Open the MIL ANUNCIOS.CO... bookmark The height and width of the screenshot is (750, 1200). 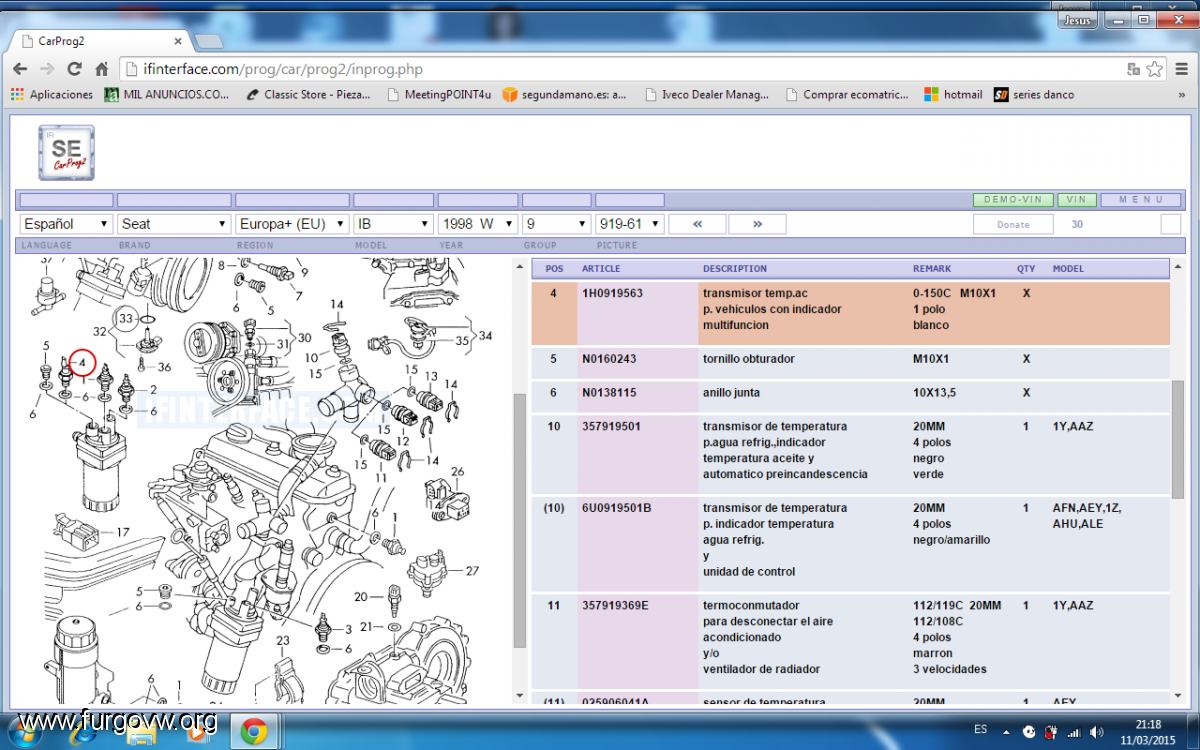pyautogui.click(x=167, y=95)
